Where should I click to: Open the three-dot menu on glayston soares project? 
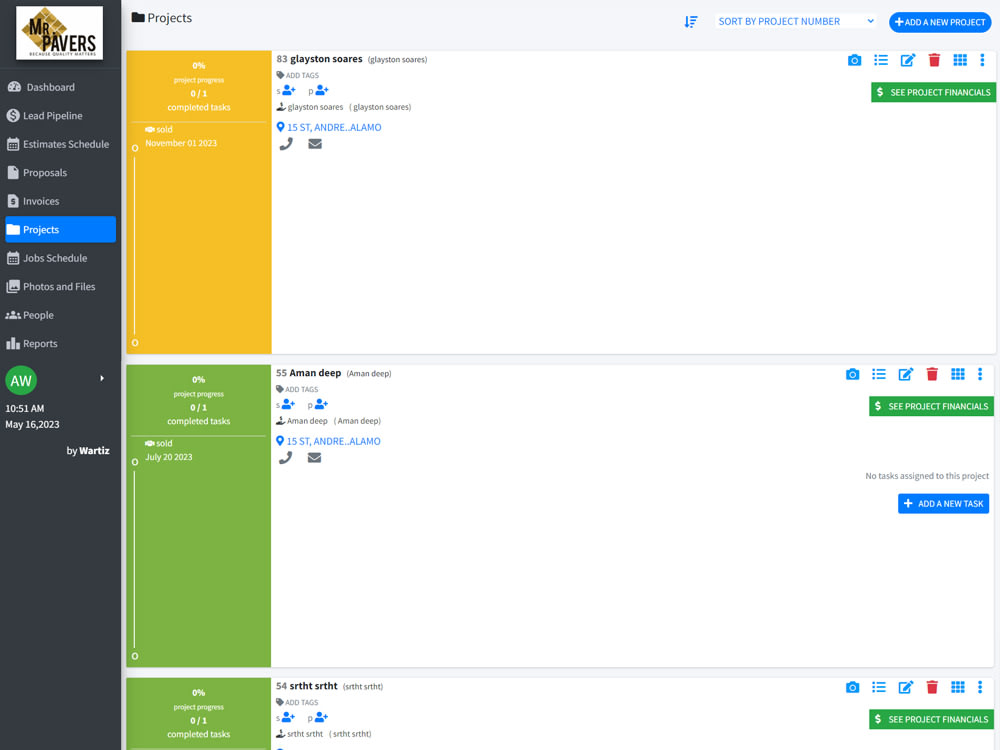point(981,60)
